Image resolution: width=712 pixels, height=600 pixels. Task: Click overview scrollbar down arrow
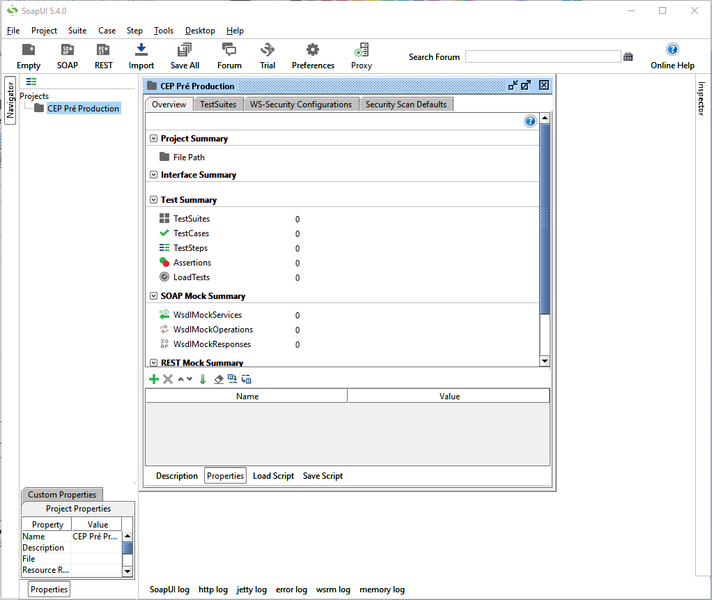(544, 361)
